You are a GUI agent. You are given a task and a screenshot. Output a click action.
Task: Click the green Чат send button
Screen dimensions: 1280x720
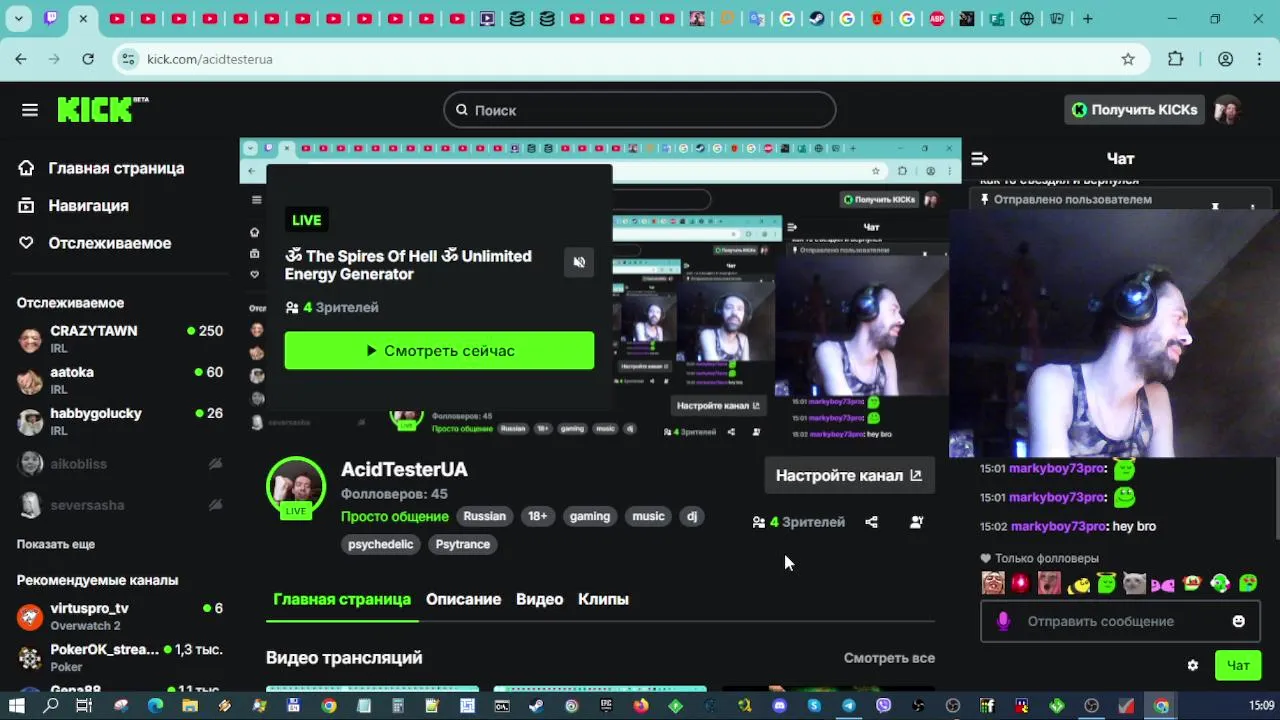point(1238,666)
